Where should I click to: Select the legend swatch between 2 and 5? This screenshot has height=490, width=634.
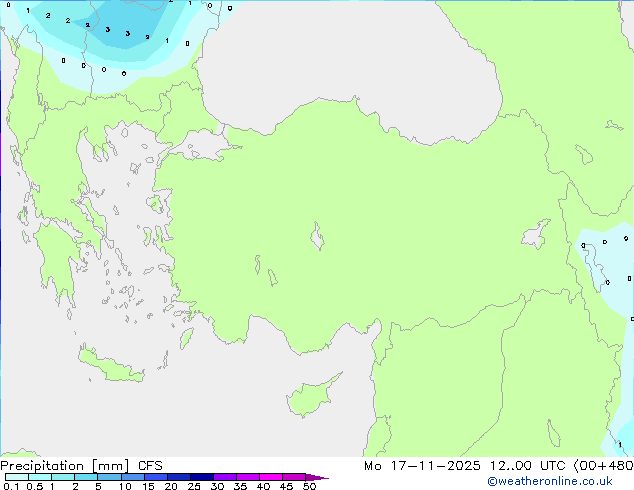(x=86, y=477)
